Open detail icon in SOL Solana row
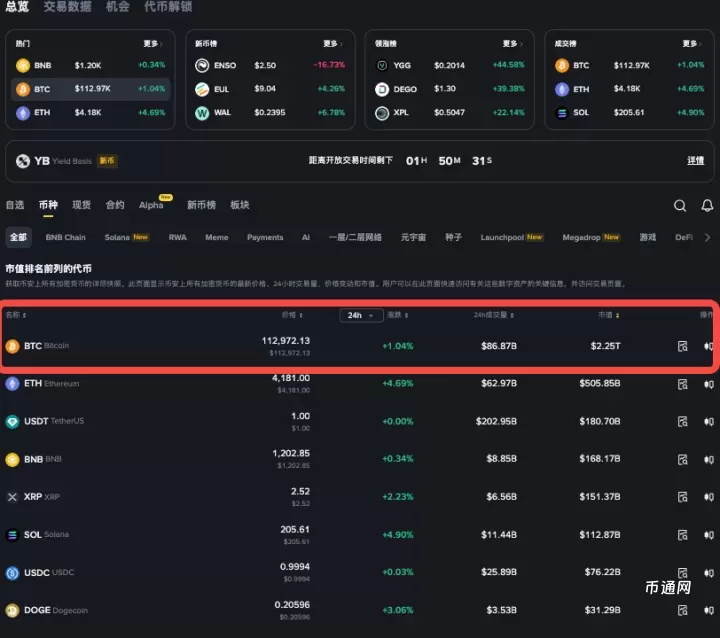720x638 pixels. click(683, 535)
